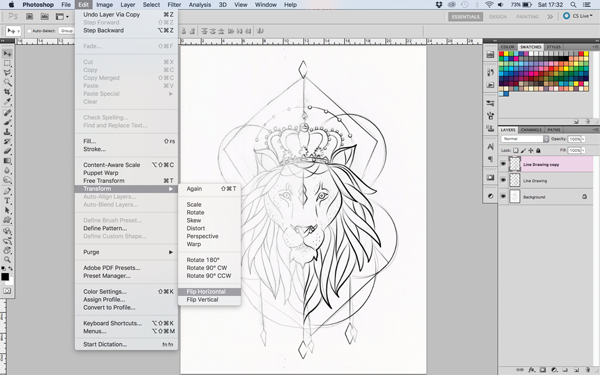Toggle the Auto-Select checkbox

29,31
